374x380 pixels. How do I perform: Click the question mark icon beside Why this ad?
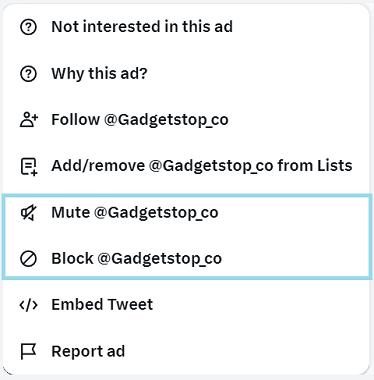tap(28, 74)
